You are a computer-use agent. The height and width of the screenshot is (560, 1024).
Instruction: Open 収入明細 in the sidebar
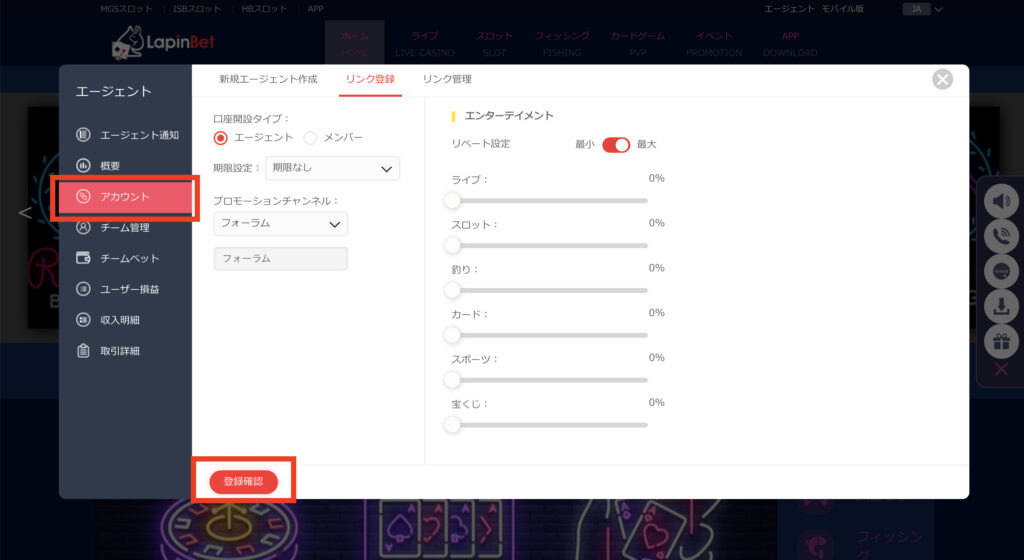point(127,320)
